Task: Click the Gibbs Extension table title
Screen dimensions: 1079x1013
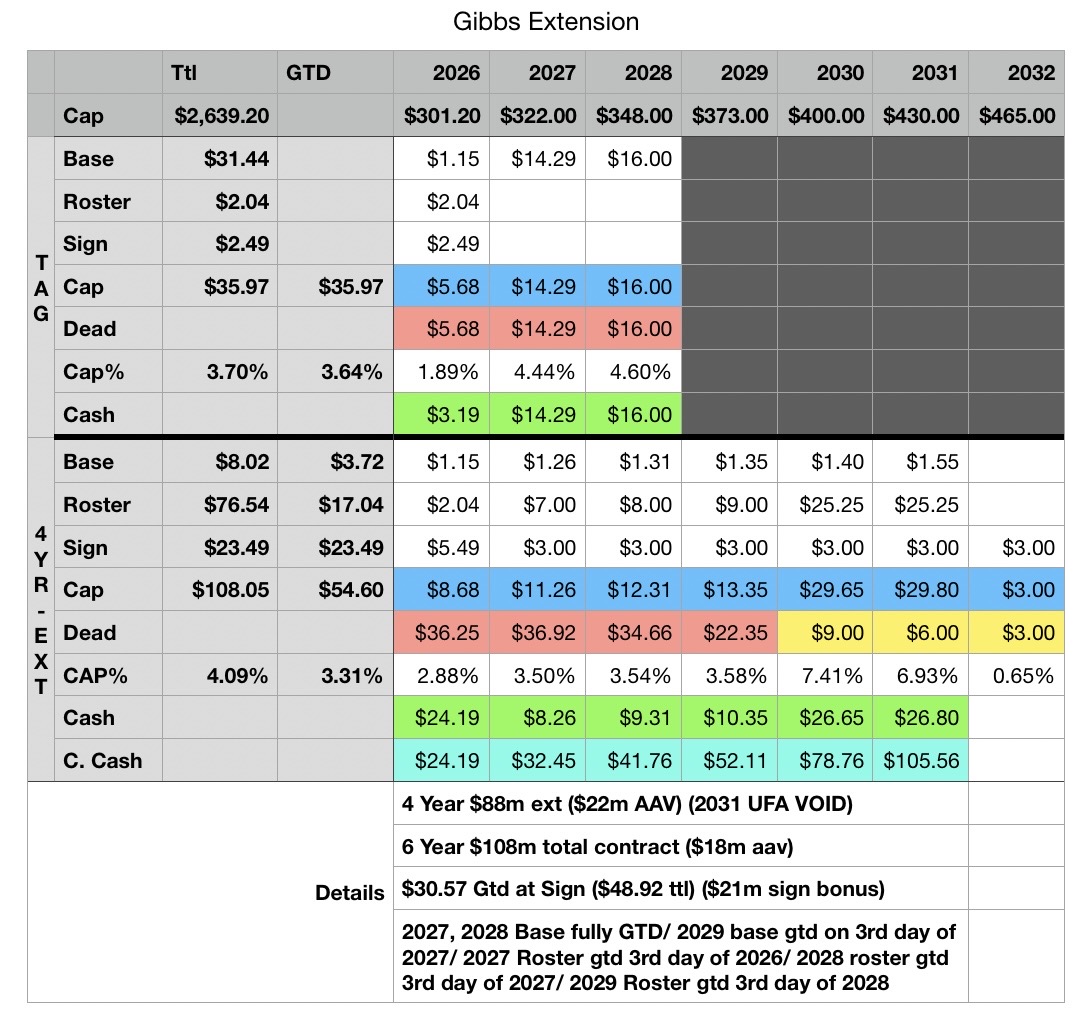Action: (538, 21)
